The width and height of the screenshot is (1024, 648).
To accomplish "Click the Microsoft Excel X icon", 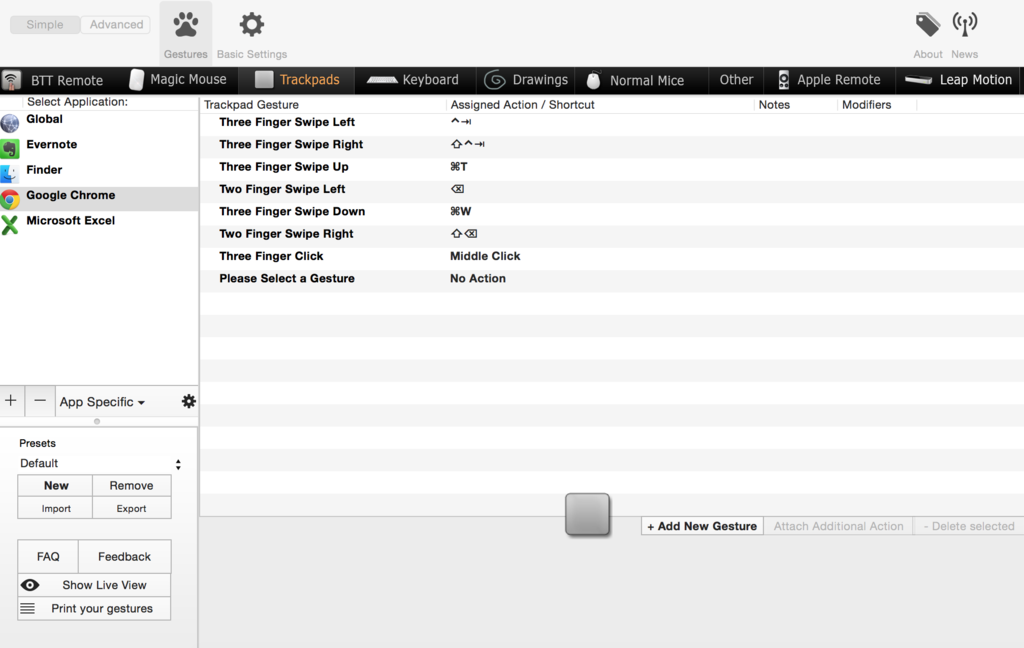I will point(10,225).
